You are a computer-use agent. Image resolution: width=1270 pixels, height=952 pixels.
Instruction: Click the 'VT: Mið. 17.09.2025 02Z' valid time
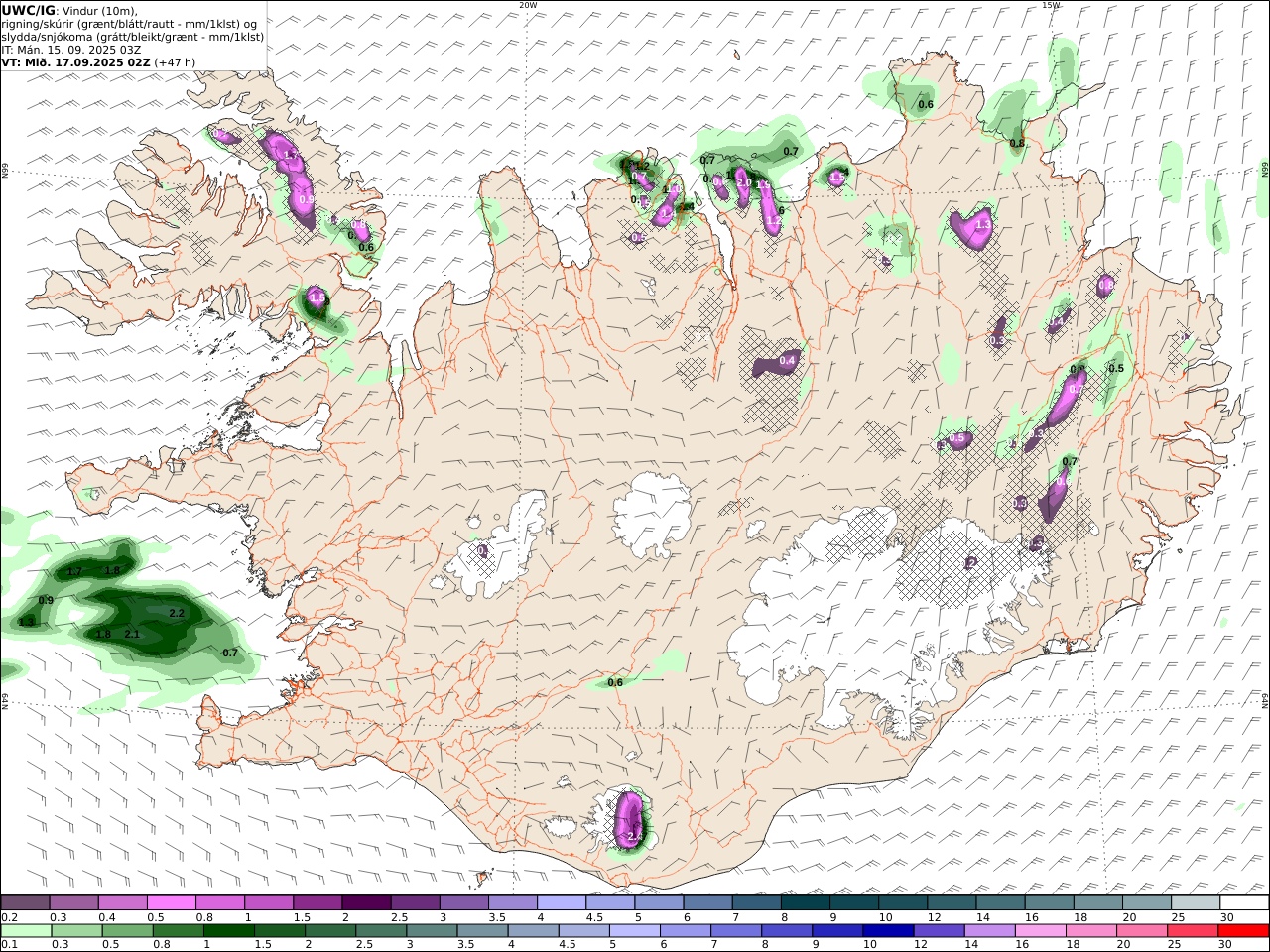(x=75, y=61)
